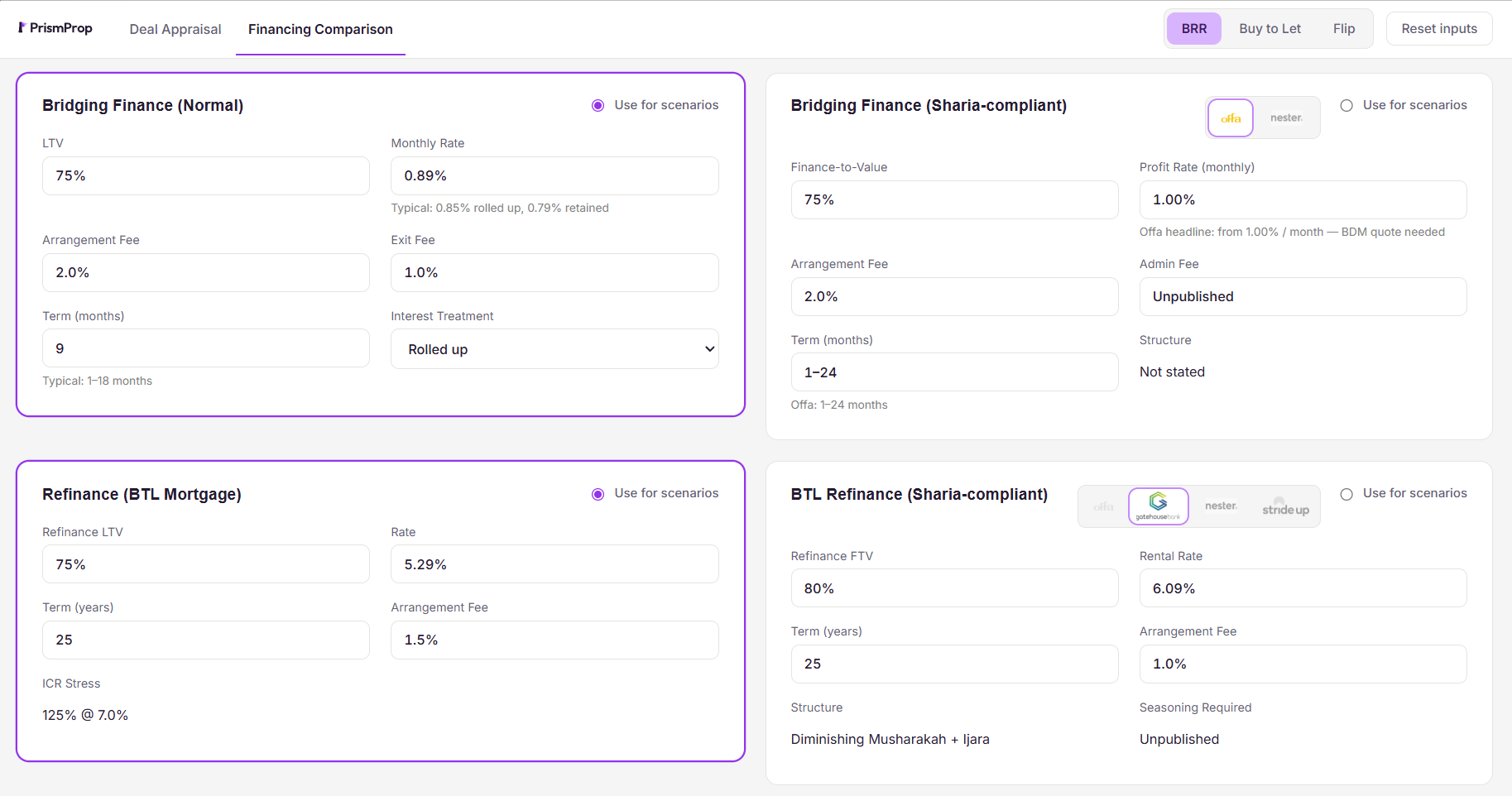Click the Reset inputs button
The height and width of the screenshot is (796, 1512).
pos(1439,28)
